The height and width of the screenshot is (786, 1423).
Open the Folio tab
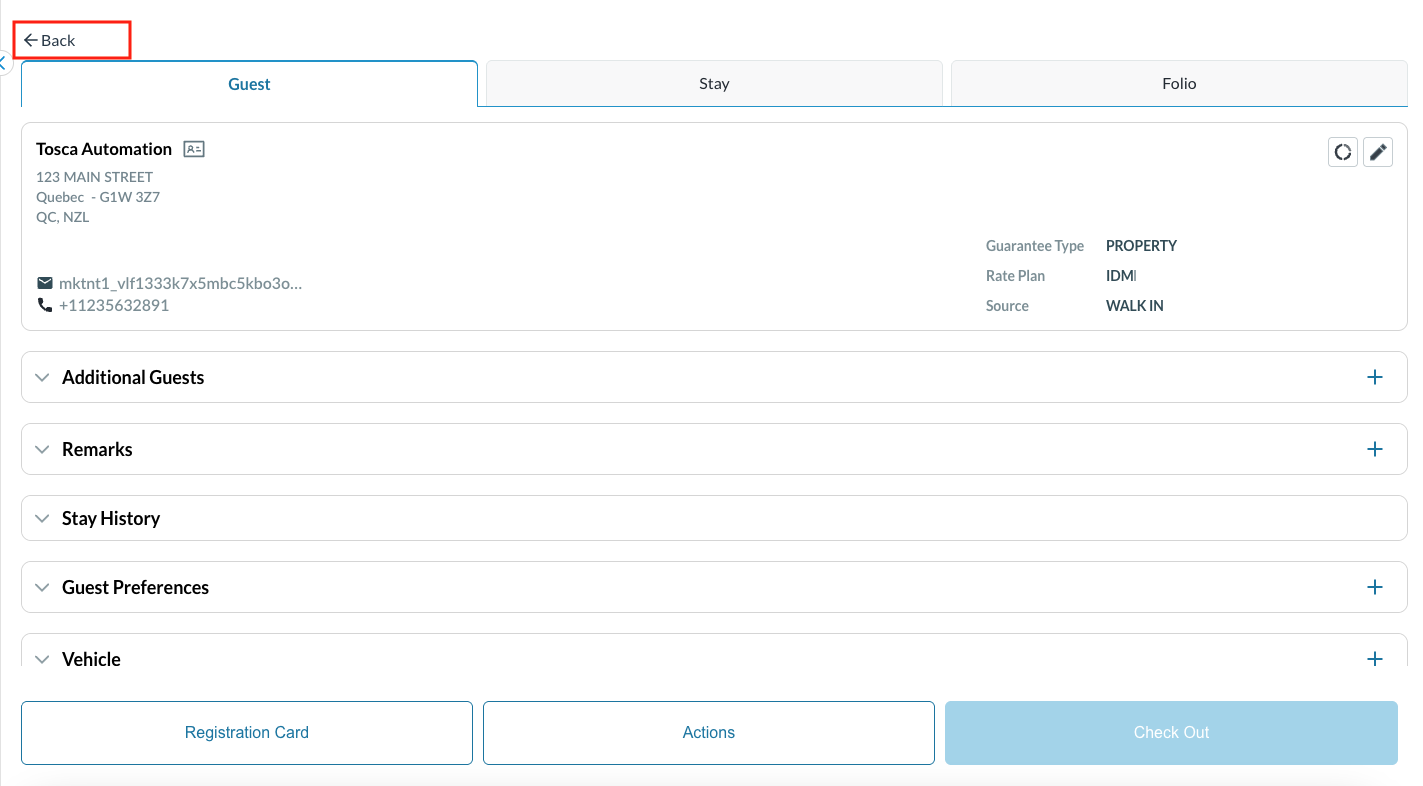point(1178,83)
